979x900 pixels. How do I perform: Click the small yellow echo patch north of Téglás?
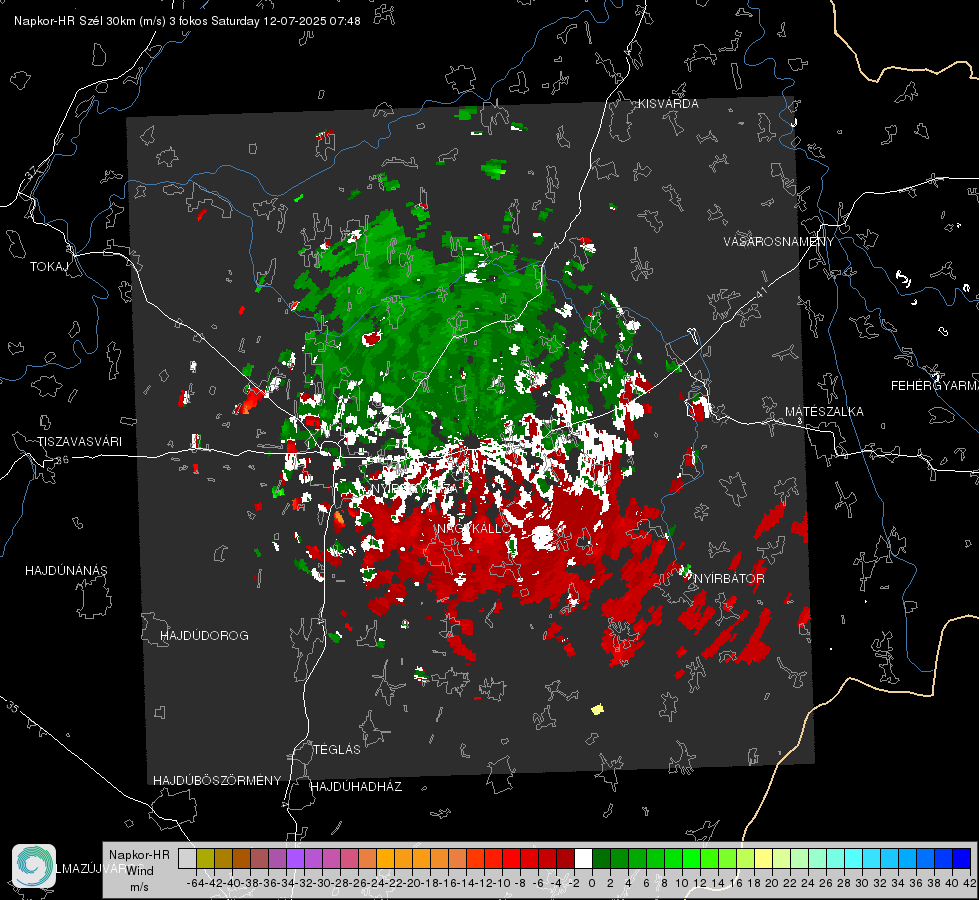coord(598,709)
